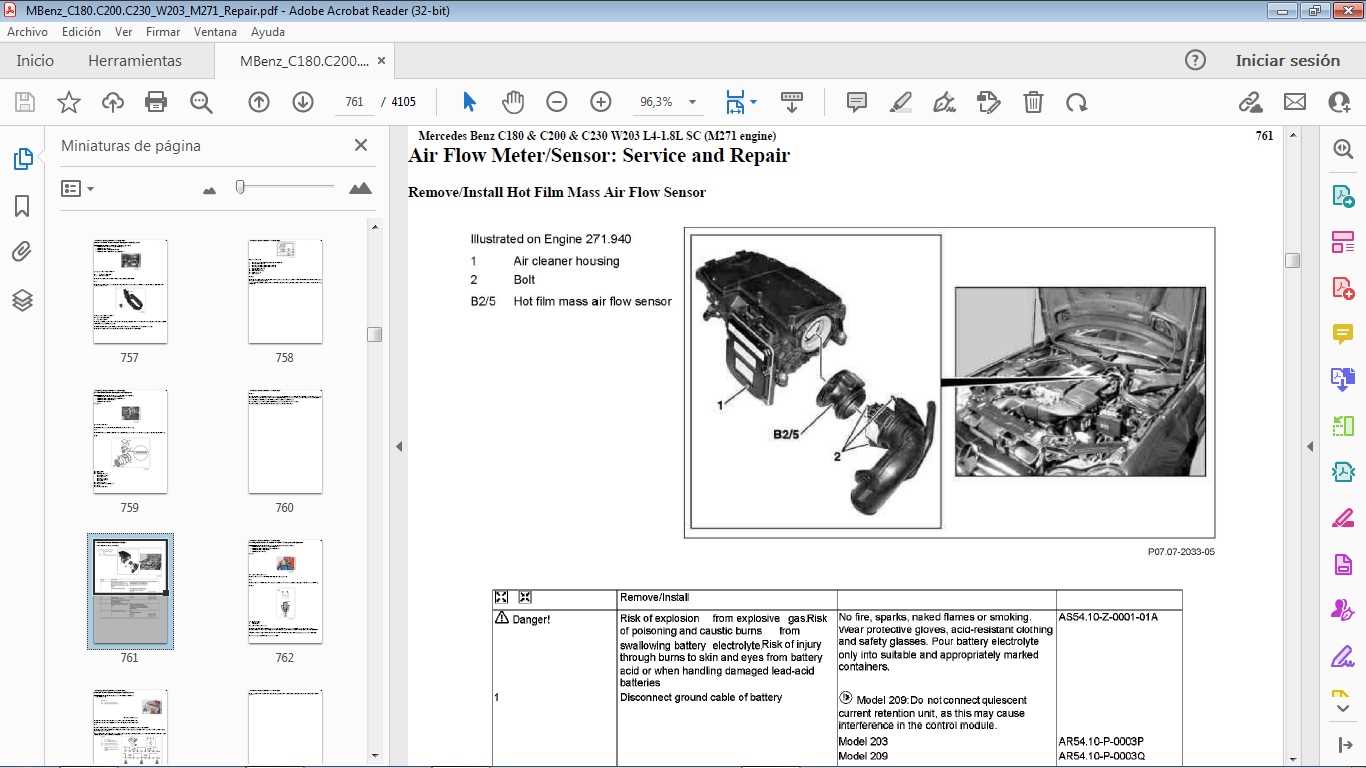
Task: Select page 757 thumbnail
Action: (130, 291)
